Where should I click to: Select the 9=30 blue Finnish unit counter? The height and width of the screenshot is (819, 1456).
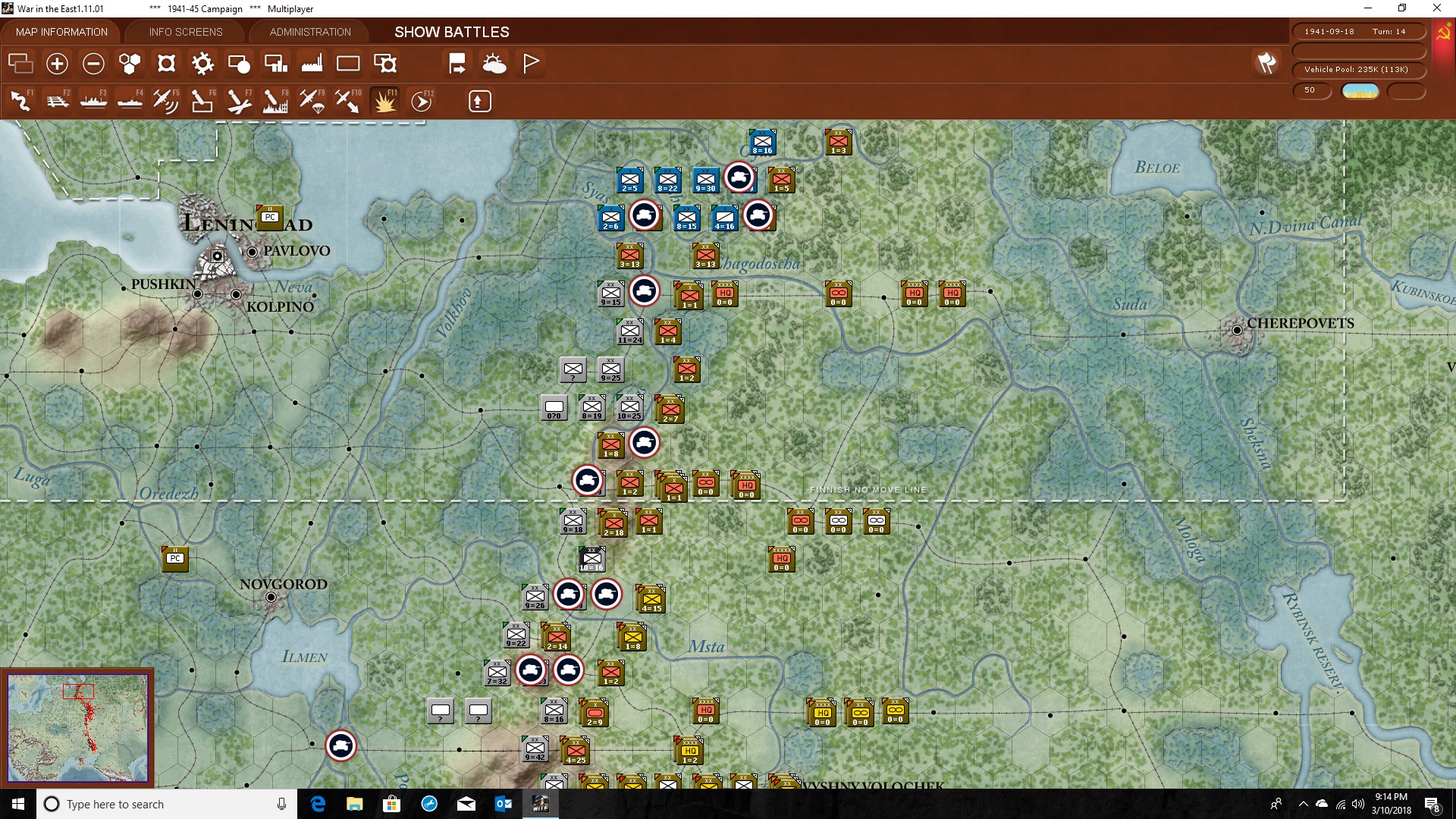click(705, 180)
